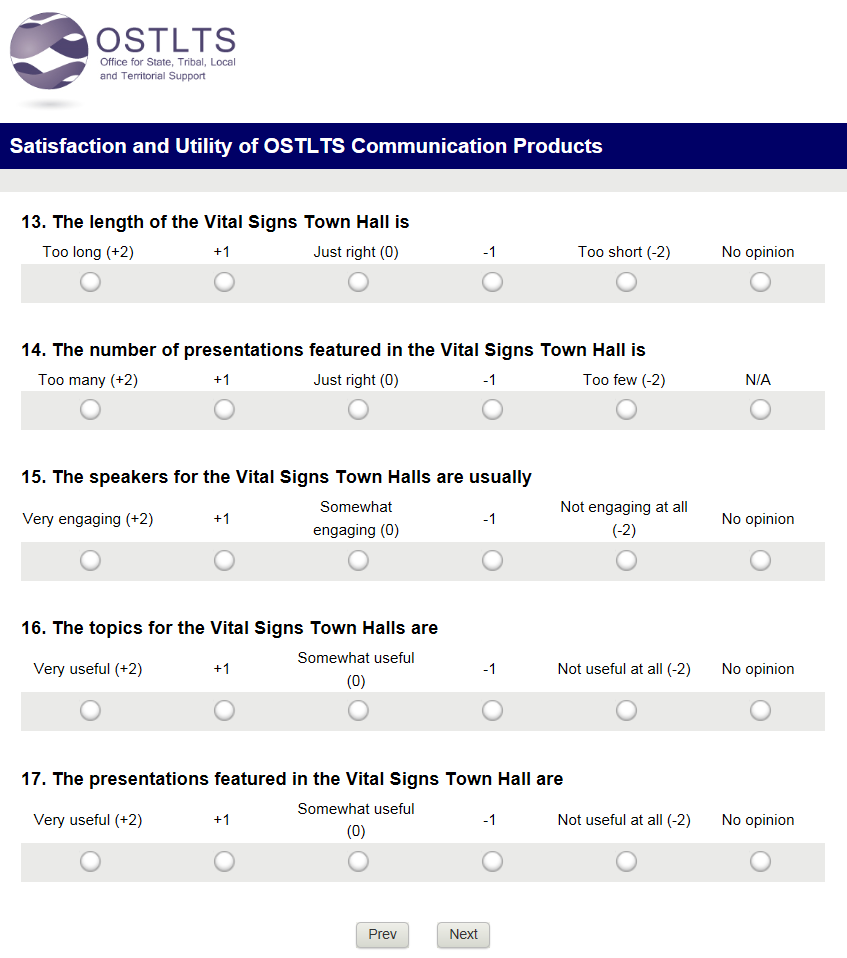847x958 pixels.
Task: Choose 'Just right (0)' for Town Hall length
Action: (358, 282)
